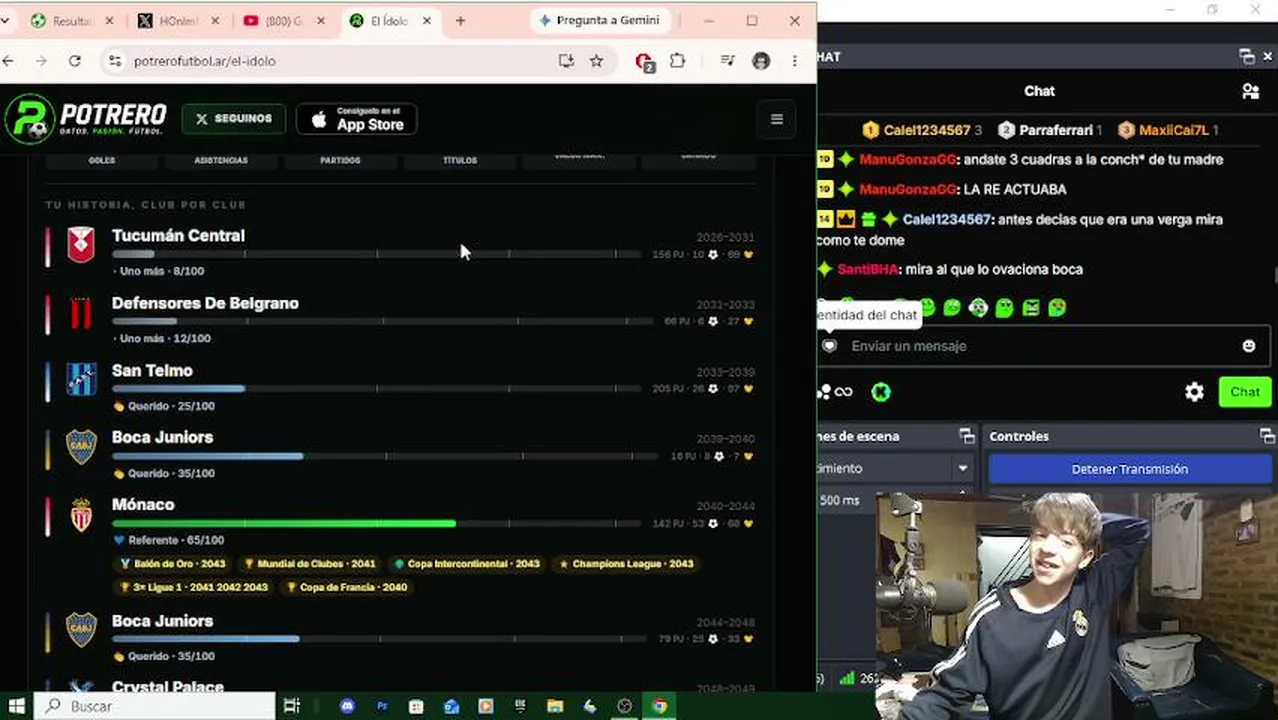Click the Copa de Francia 2040 badge

(347, 587)
